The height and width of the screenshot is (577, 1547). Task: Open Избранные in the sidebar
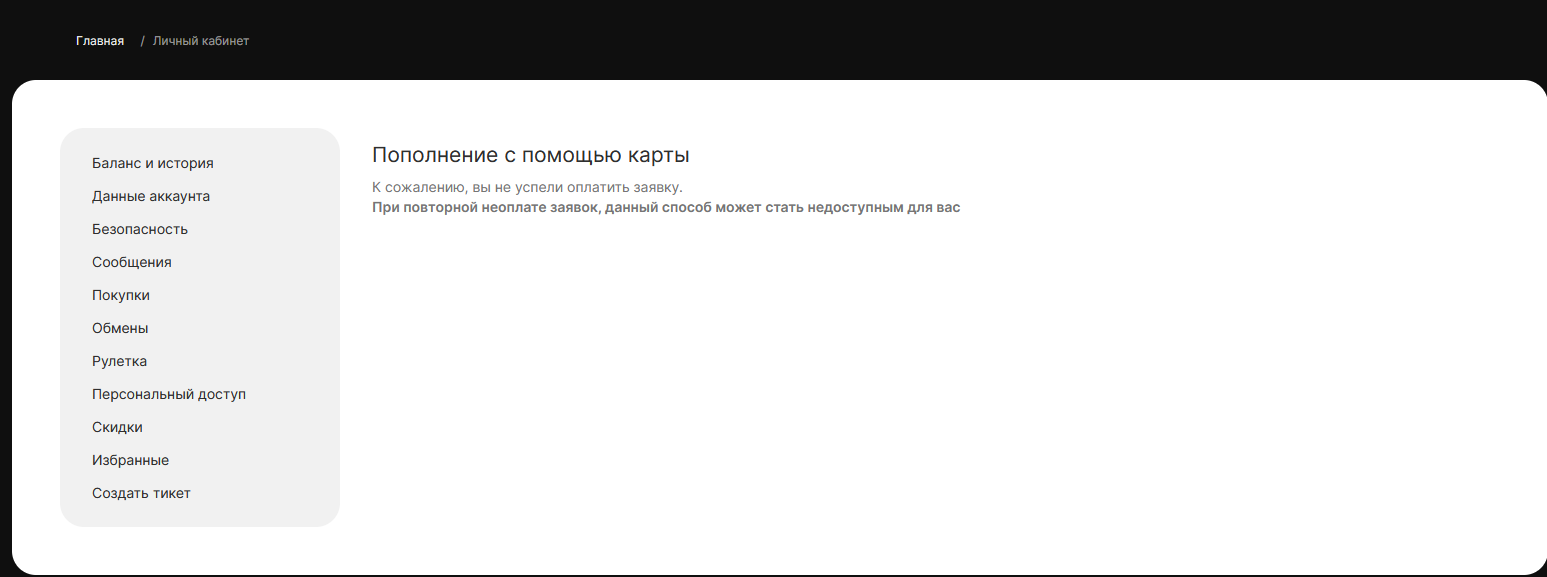click(x=130, y=460)
